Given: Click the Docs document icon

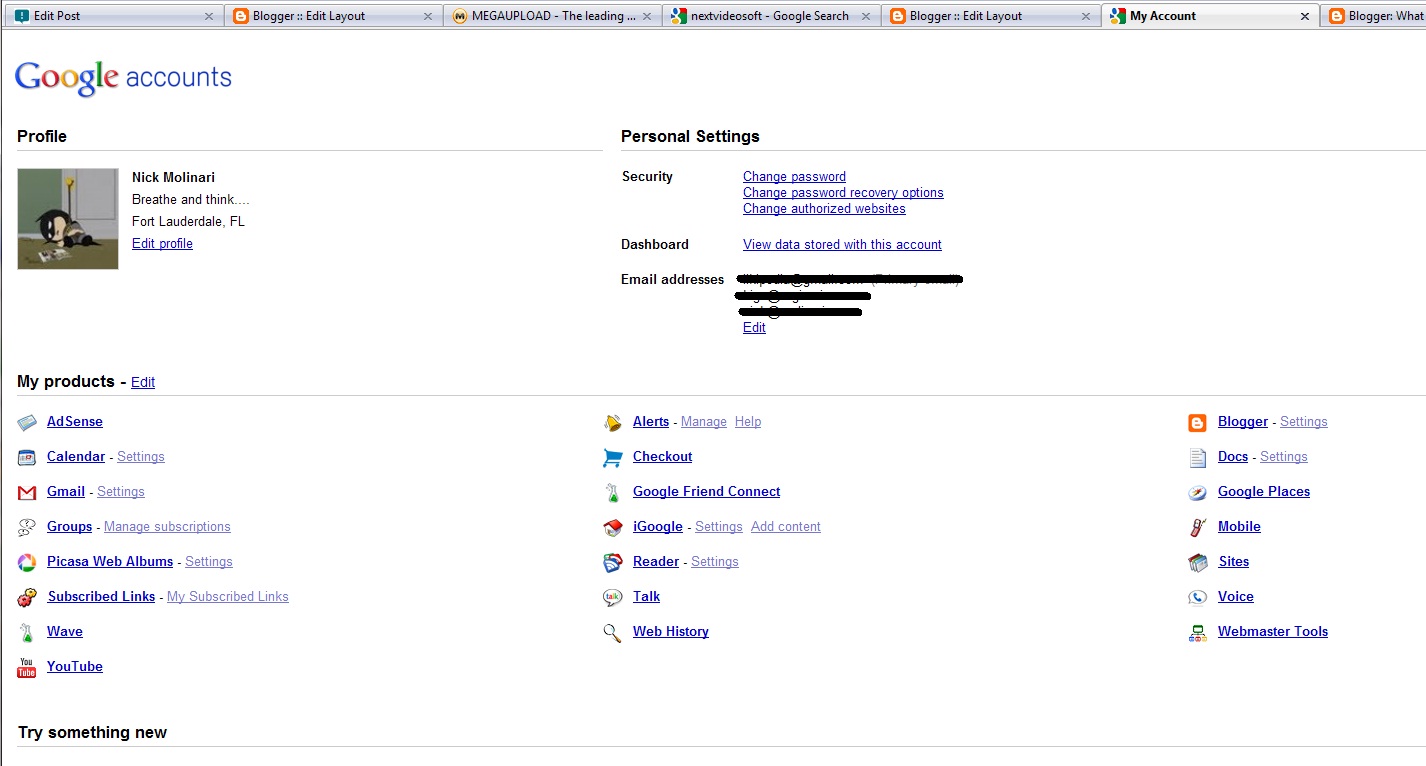Looking at the screenshot, I should 1197,457.
